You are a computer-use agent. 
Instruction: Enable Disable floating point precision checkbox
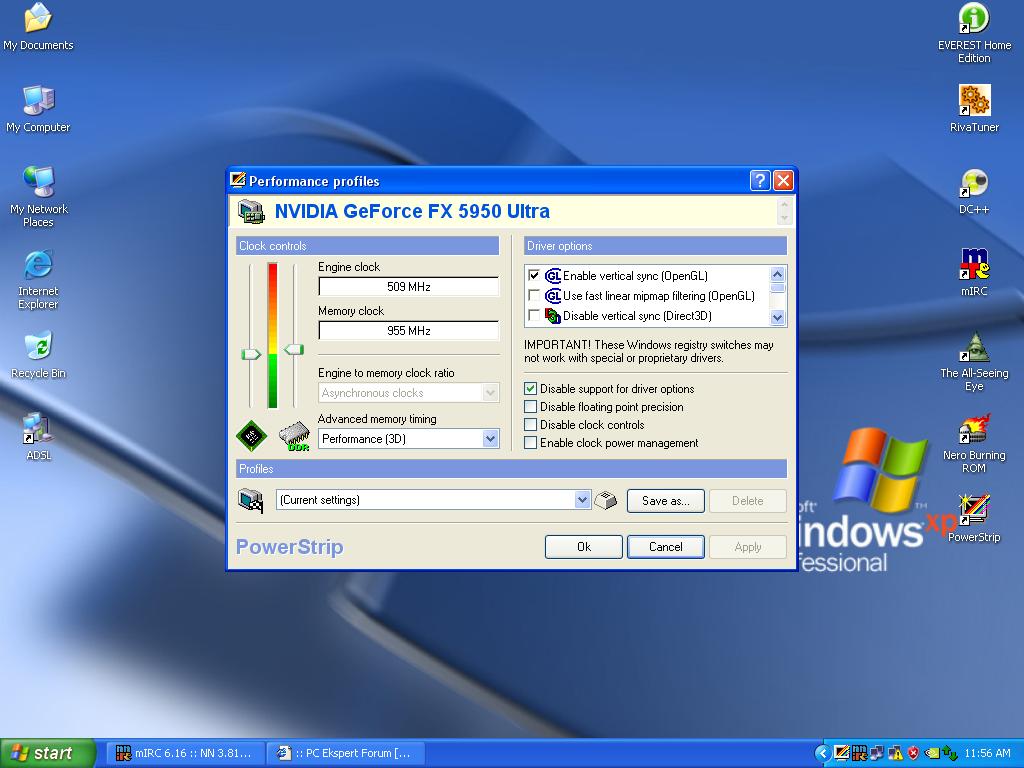click(531, 407)
